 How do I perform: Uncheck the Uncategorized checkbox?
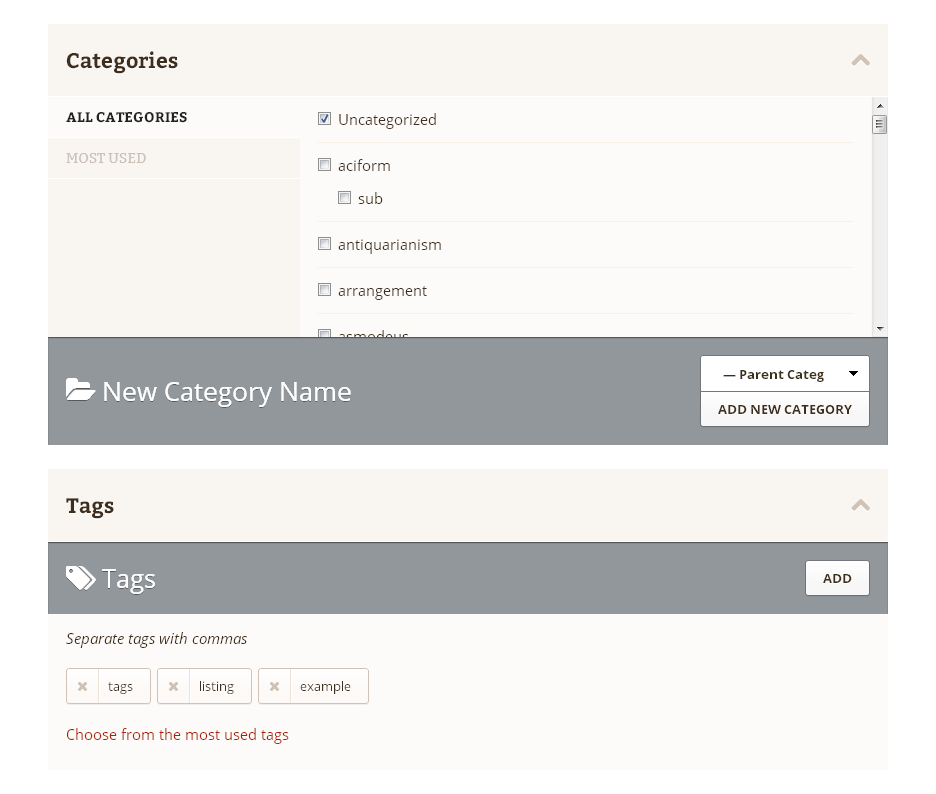coord(324,119)
